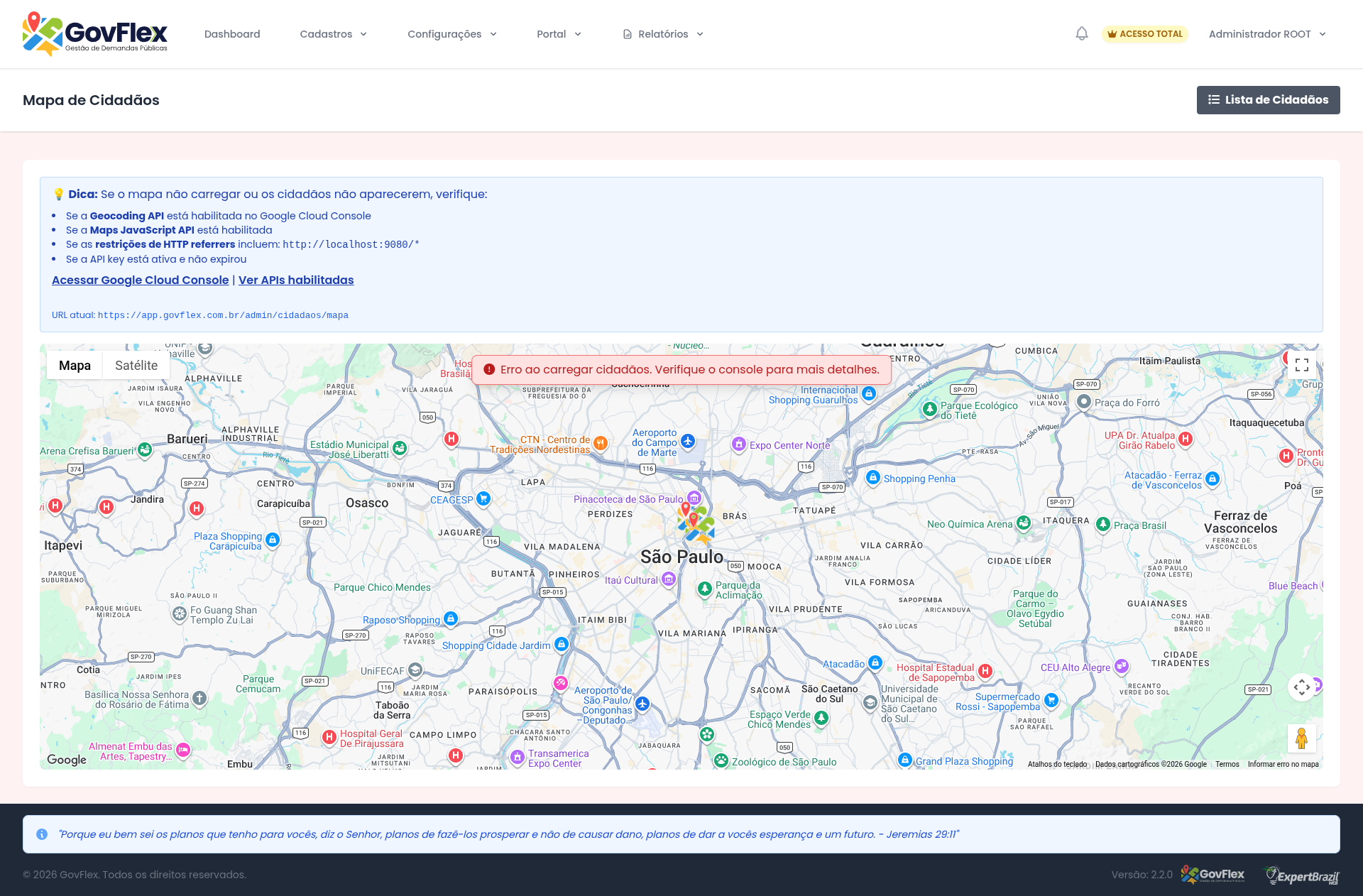Click the Google logo on the map
Viewport: 1363px width, 896px height.
pos(67,760)
